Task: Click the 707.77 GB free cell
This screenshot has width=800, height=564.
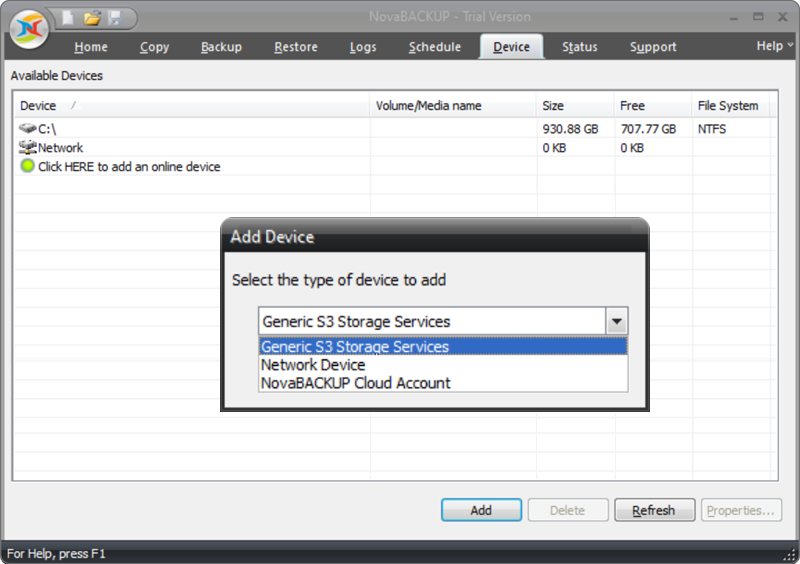Action: coord(648,129)
